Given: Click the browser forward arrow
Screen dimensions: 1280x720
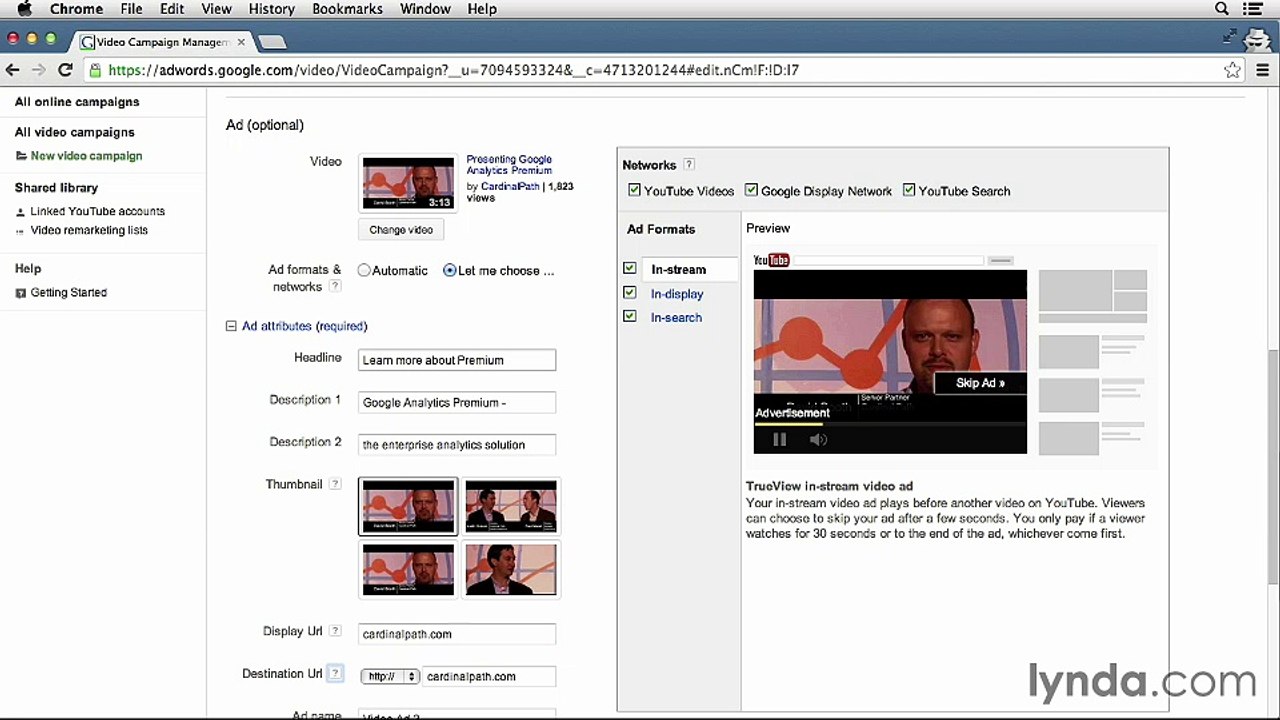Looking at the screenshot, I should tap(38, 70).
